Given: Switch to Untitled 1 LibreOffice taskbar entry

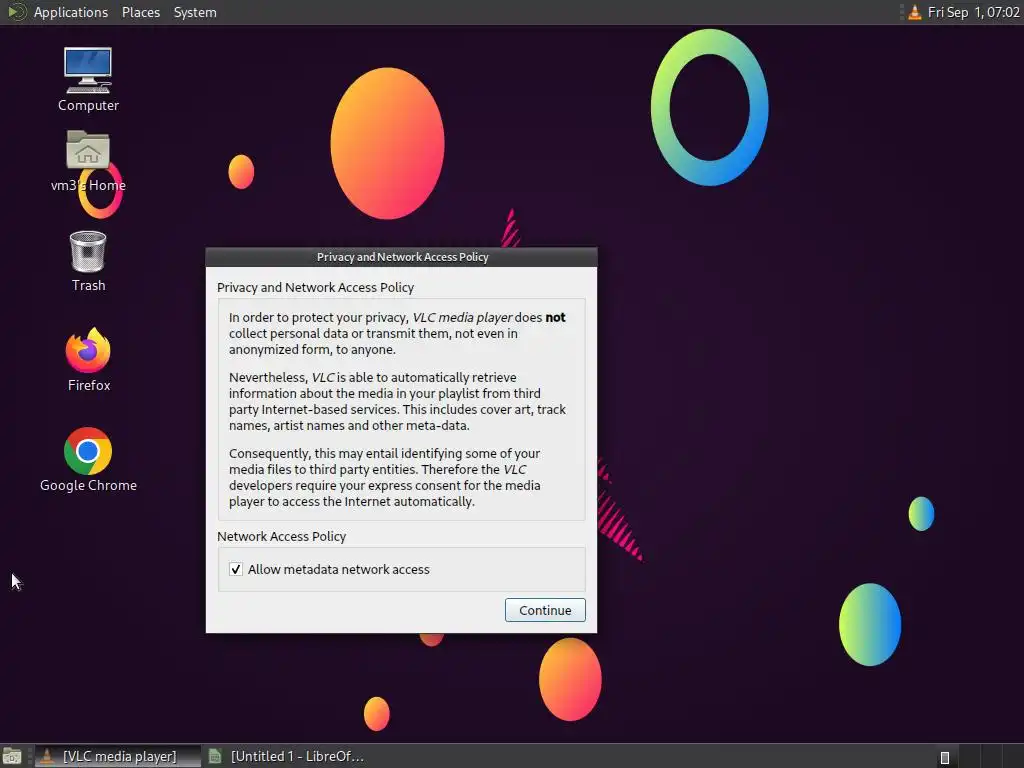Looking at the screenshot, I should 287,756.
